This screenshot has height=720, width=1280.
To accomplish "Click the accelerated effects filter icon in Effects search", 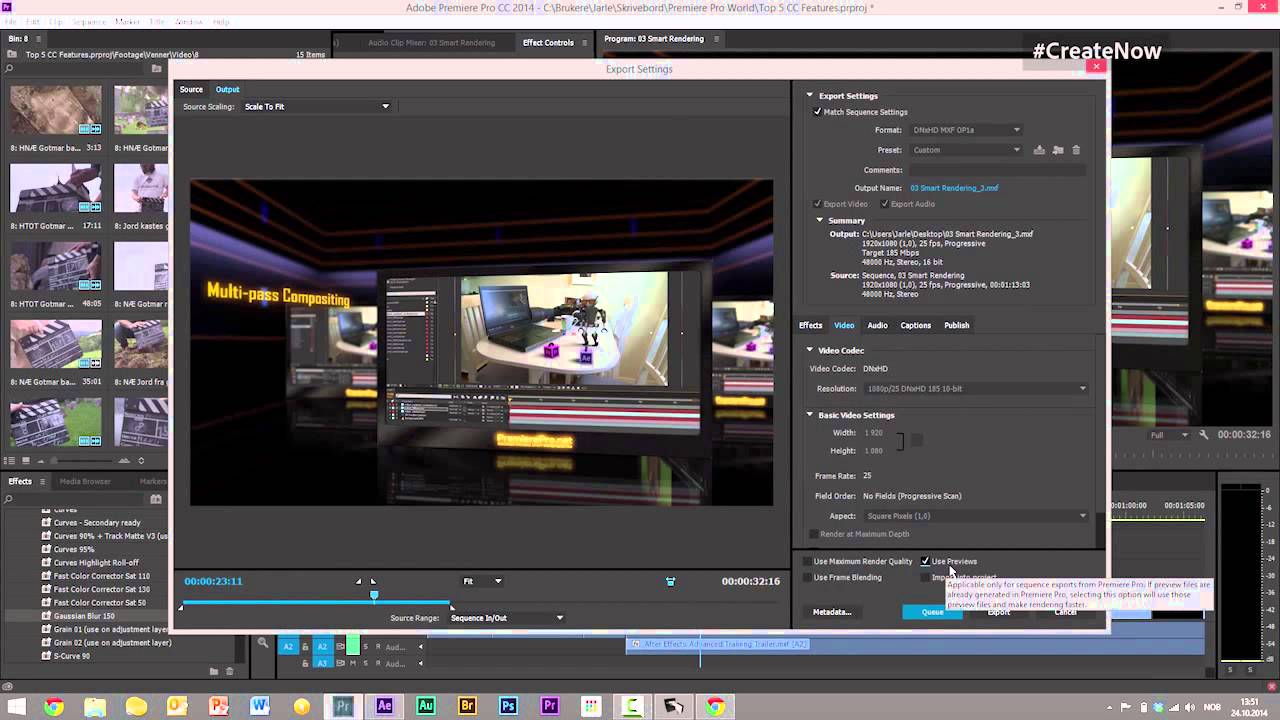I will (x=156, y=499).
